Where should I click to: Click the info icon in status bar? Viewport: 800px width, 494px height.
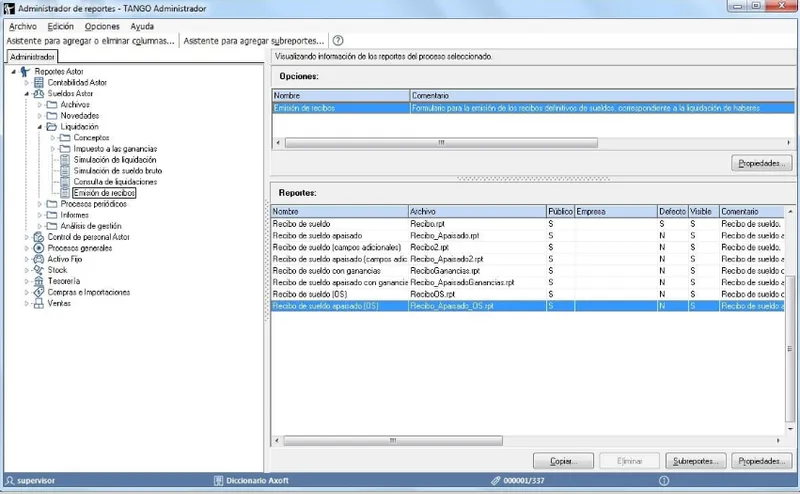click(x=664, y=481)
